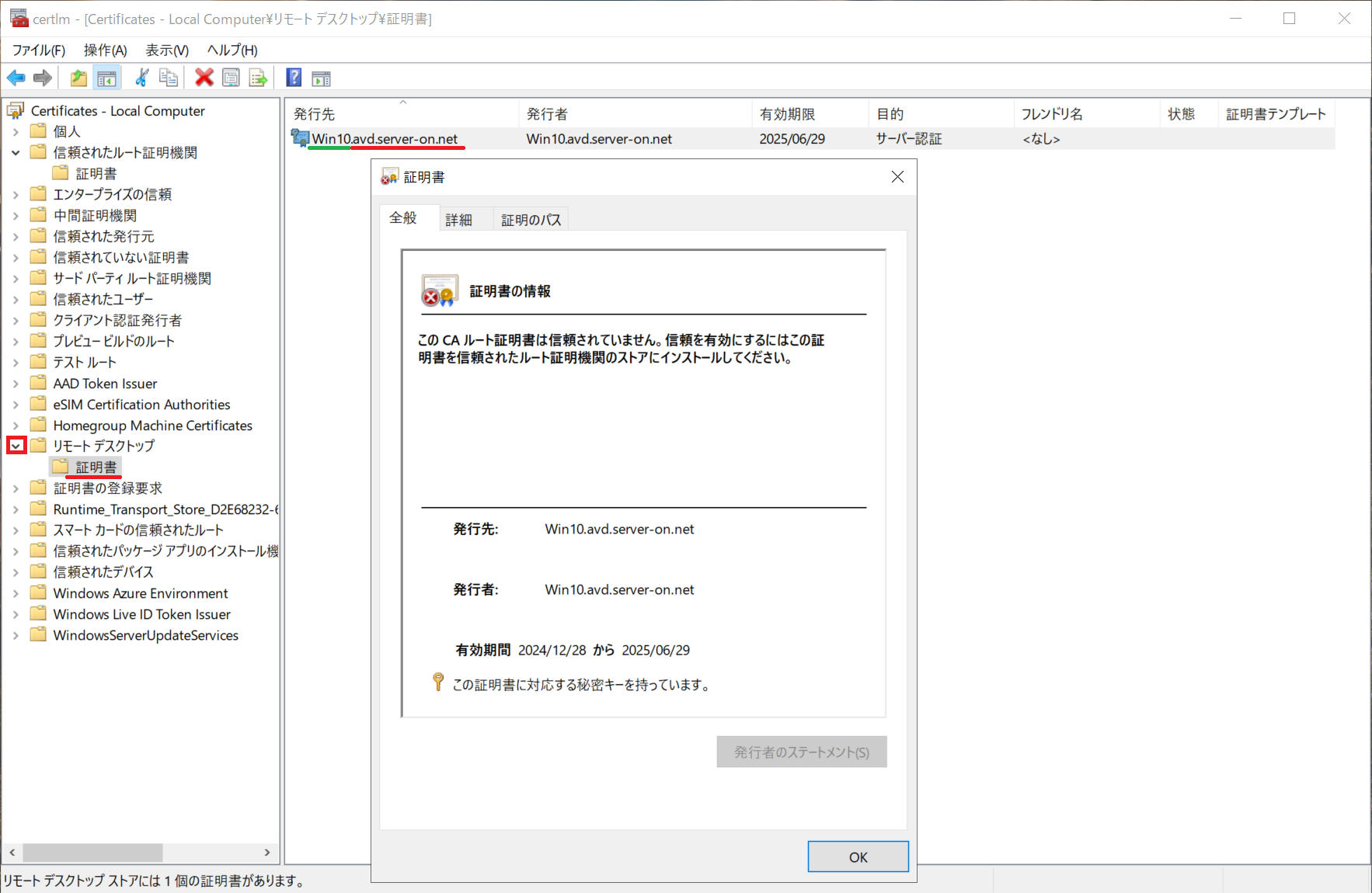
Task: Toggle the action pane toolbar icon
Action: 321,78
